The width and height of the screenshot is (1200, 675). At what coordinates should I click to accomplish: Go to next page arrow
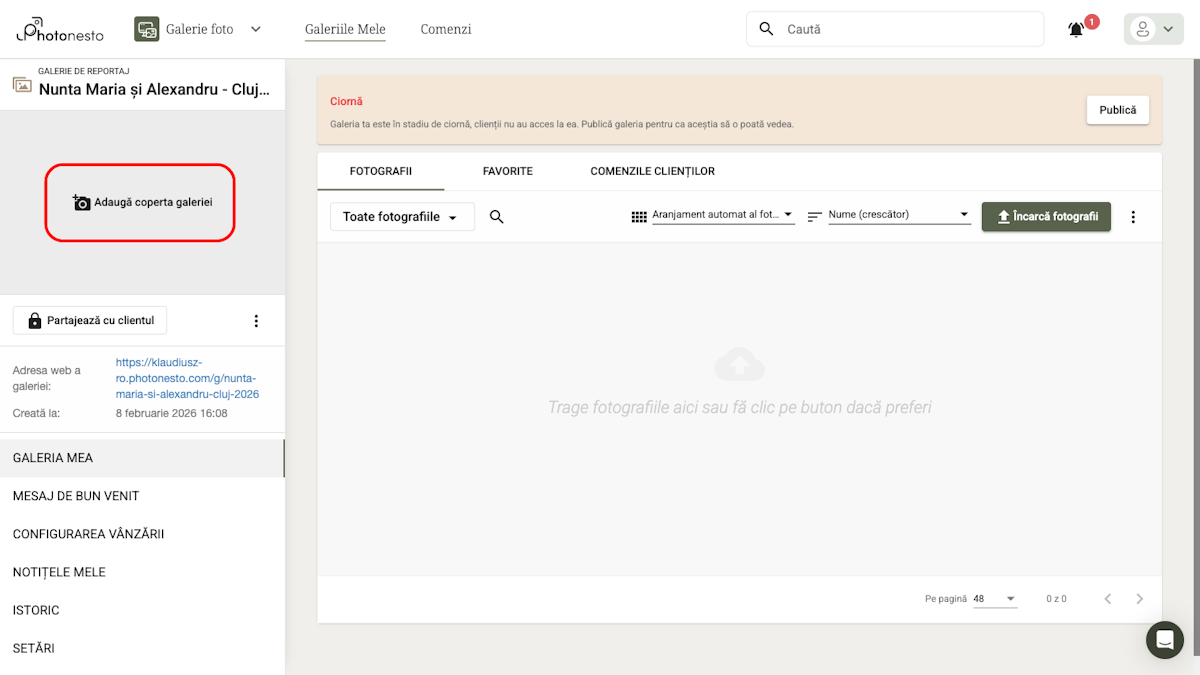1139,599
